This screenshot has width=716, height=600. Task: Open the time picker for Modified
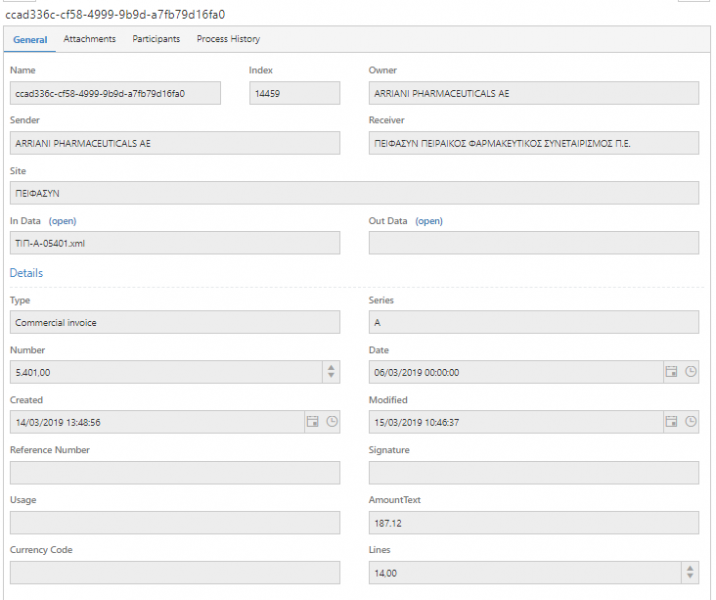pyautogui.click(x=690, y=421)
